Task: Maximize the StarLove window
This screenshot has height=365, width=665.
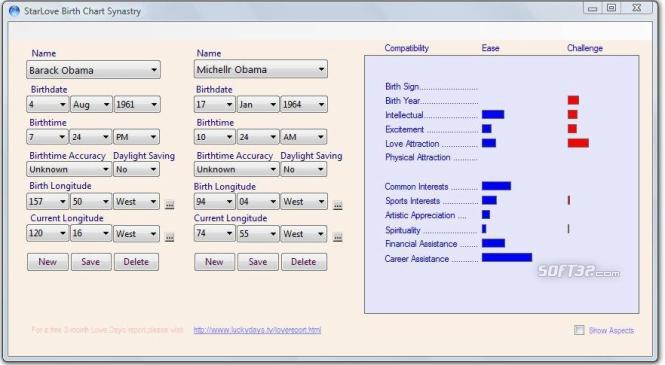Action: click(611, 8)
